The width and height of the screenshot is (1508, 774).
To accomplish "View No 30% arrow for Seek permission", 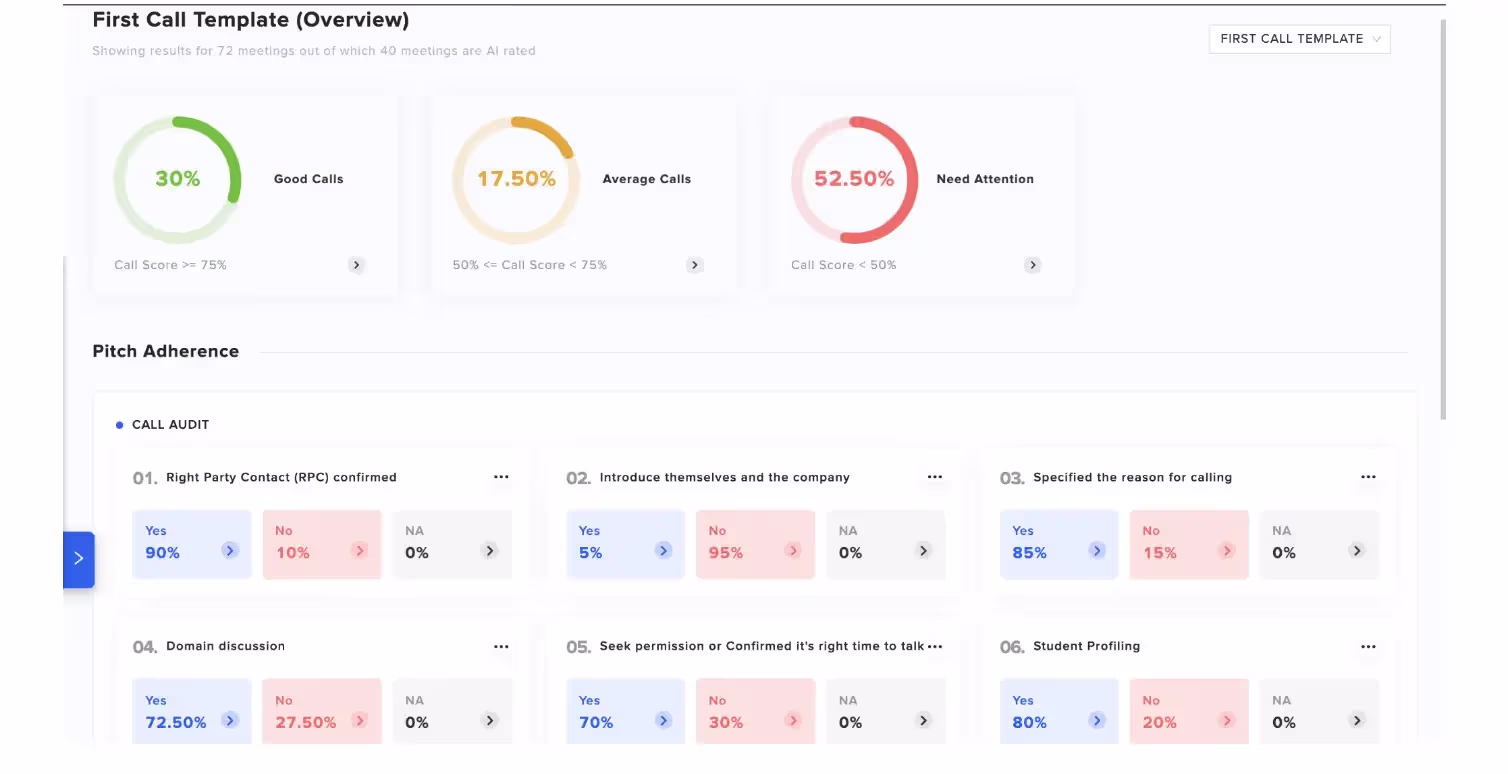I will [x=793, y=720].
